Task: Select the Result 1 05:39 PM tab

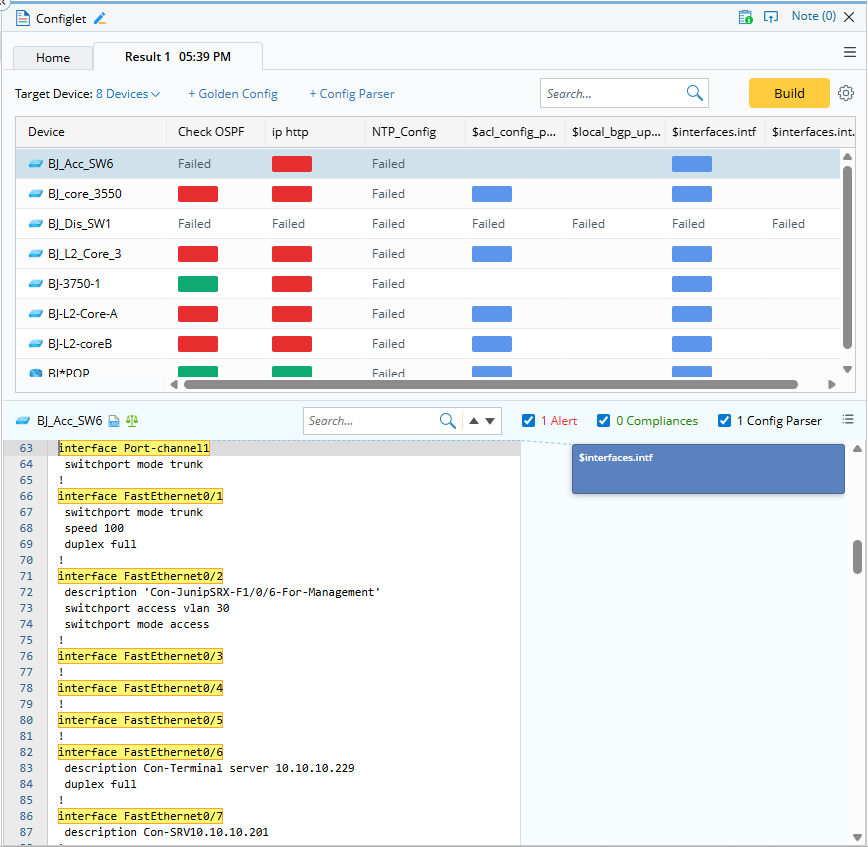Action: [177, 57]
